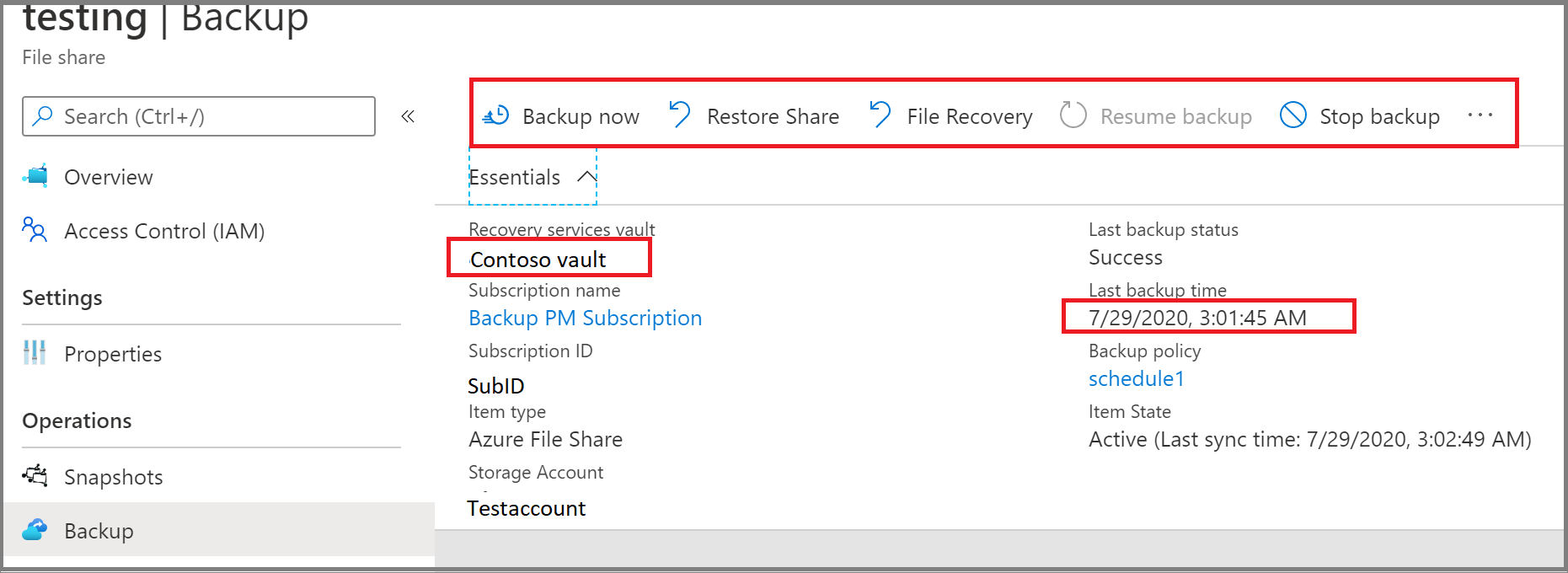The image size is (1568, 573).
Task: Click the Stop backup icon
Action: [x=1293, y=116]
